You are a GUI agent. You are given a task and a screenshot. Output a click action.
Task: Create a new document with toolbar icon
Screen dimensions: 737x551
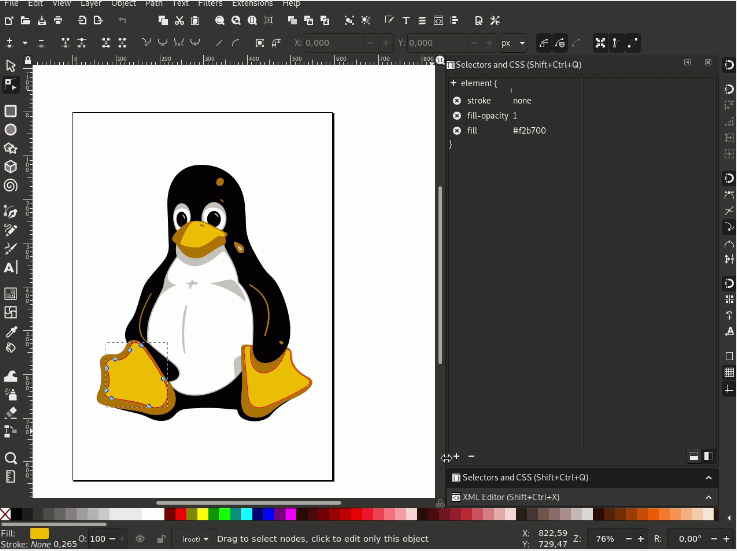point(9,20)
